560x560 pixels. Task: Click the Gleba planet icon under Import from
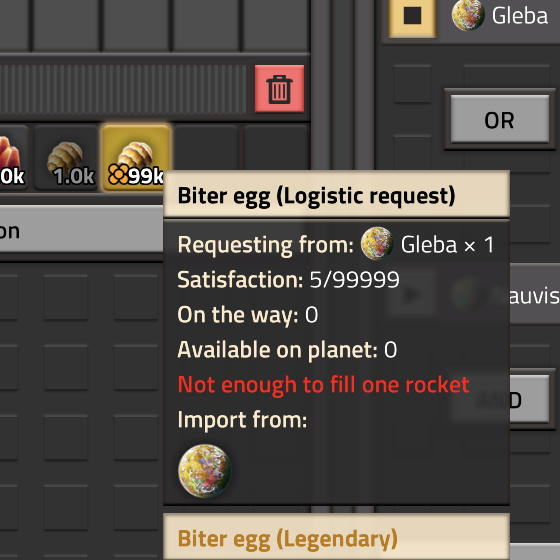[x=205, y=471]
